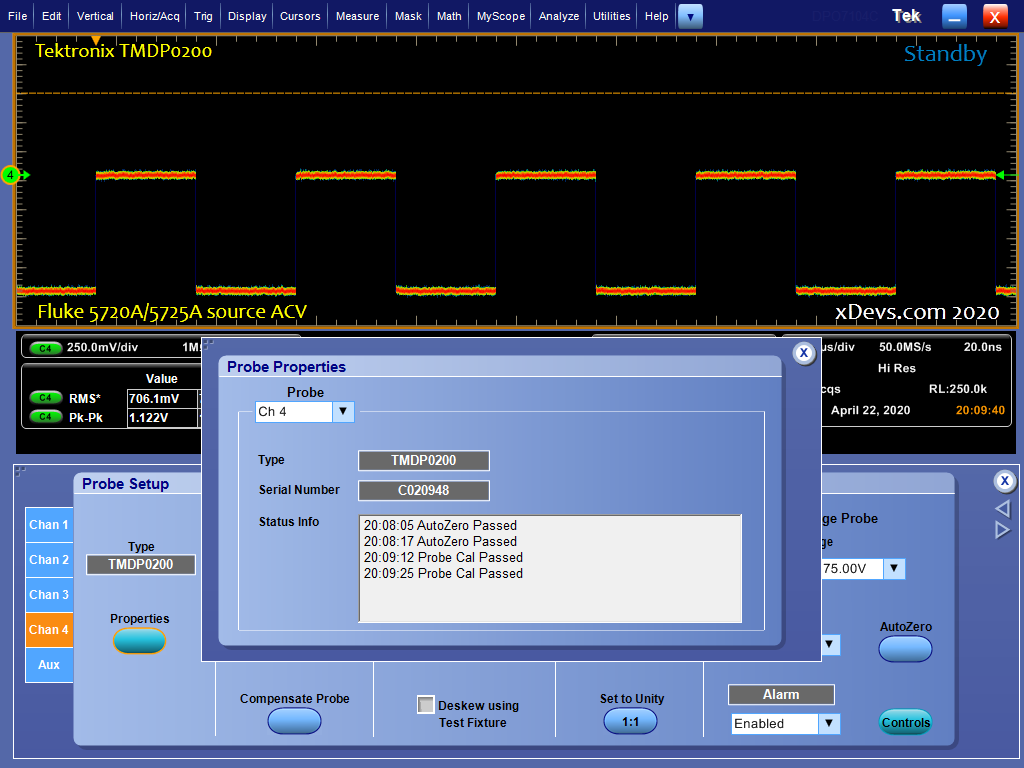Click the C4 badge for Pk-Pk measurement
Image resolution: width=1024 pixels, height=768 pixels.
[46, 417]
